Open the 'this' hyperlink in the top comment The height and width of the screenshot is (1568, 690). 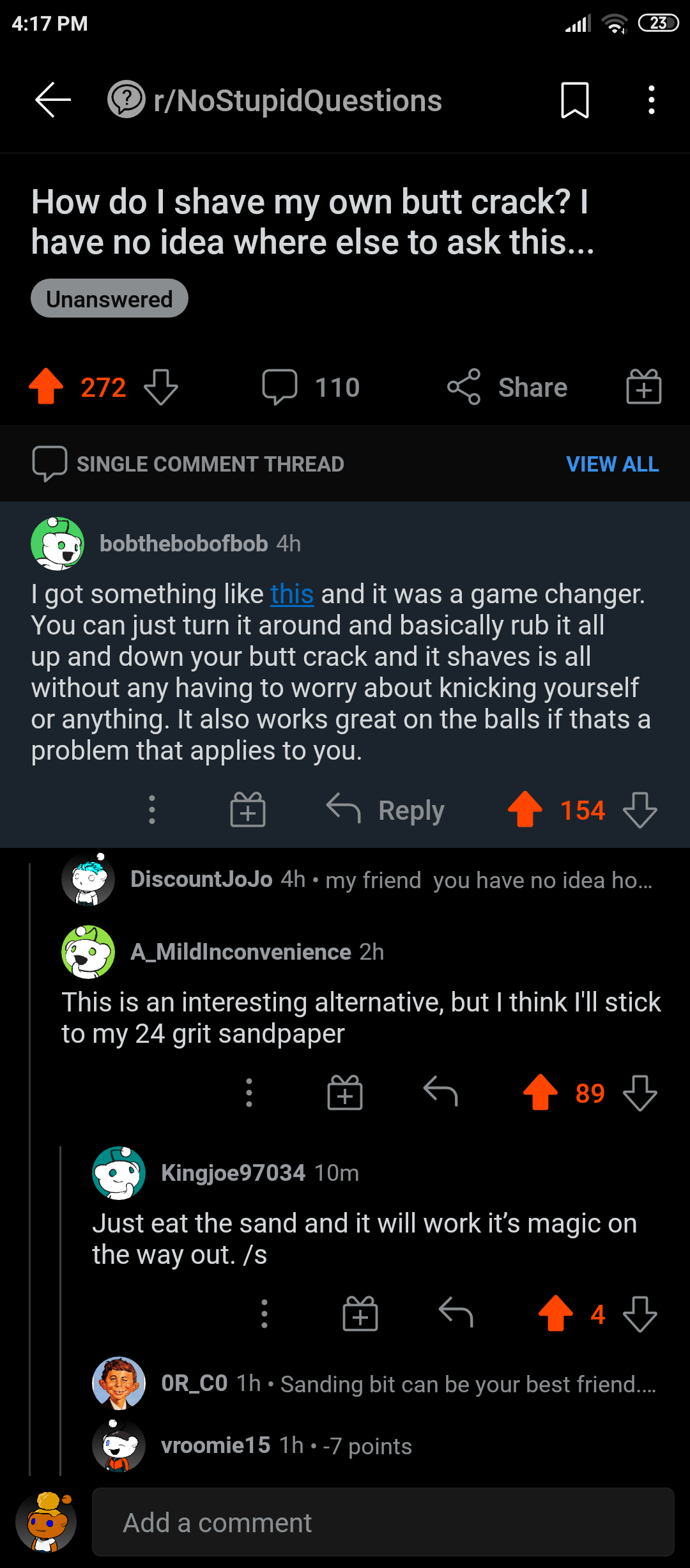tap(292, 594)
